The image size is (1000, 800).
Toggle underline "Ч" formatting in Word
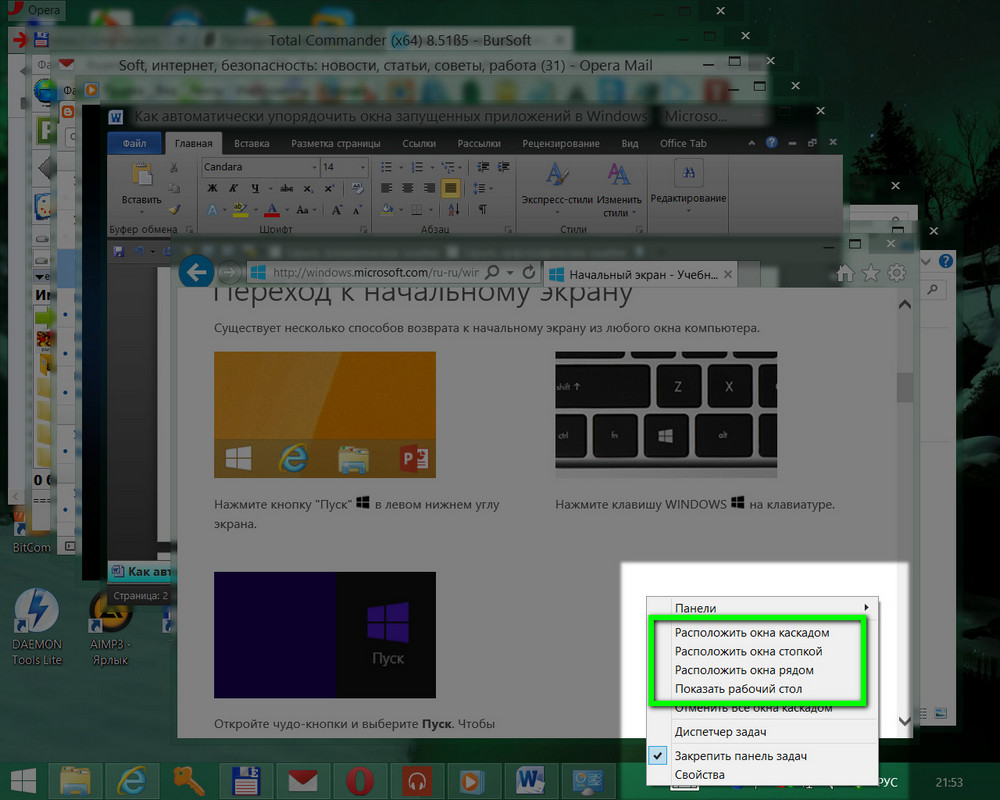point(255,188)
